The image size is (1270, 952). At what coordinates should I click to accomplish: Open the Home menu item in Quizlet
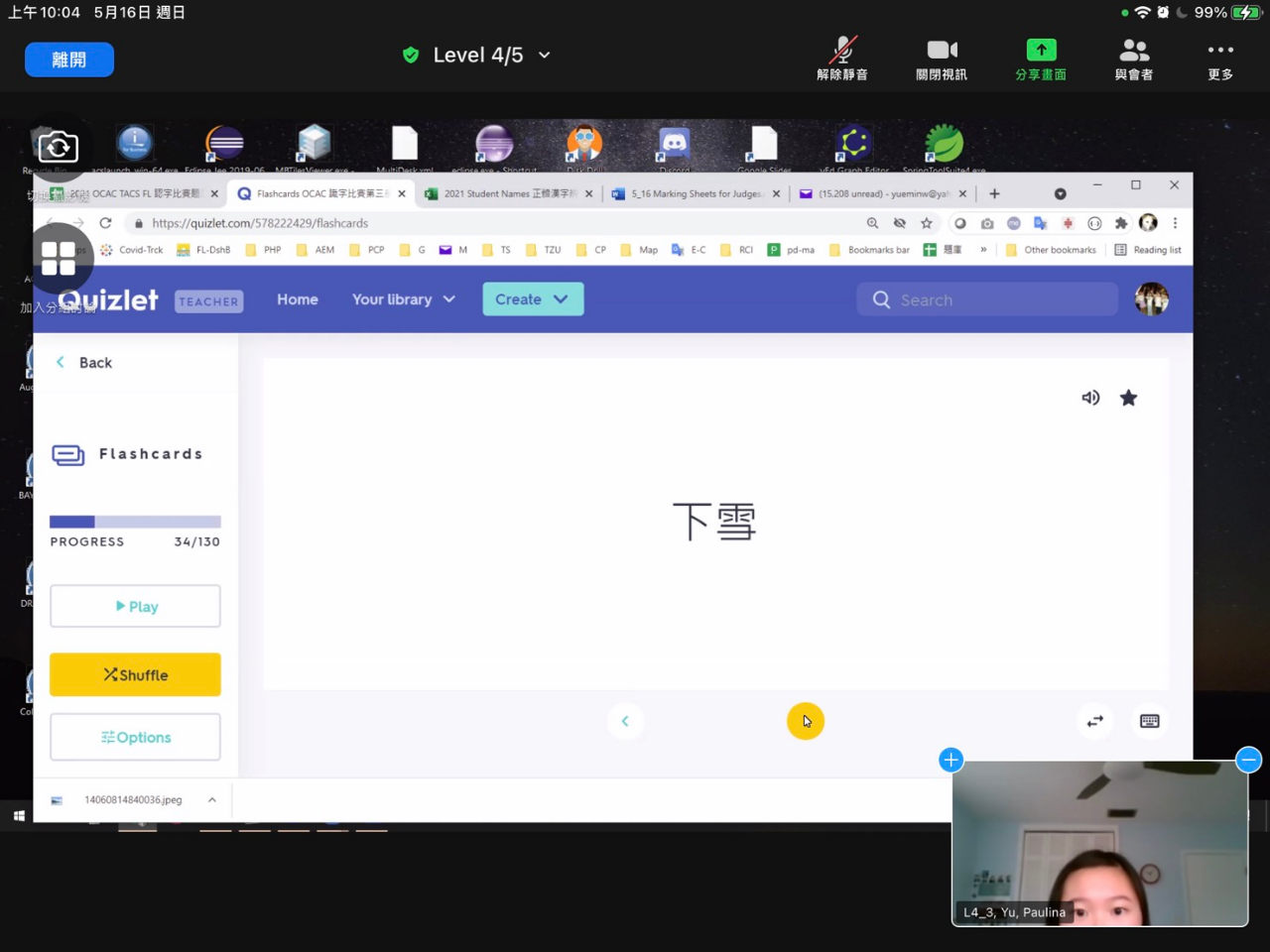(x=298, y=299)
